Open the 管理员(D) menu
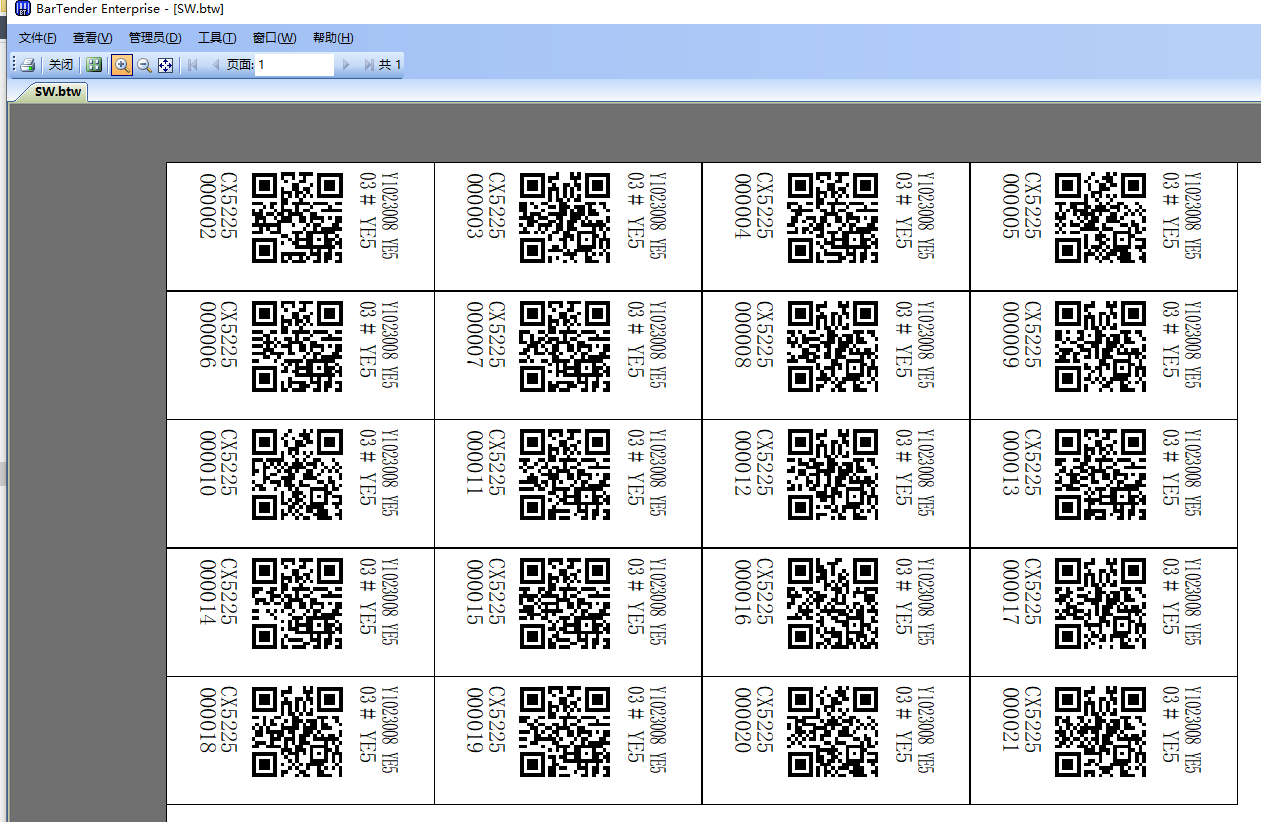 tap(155, 38)
